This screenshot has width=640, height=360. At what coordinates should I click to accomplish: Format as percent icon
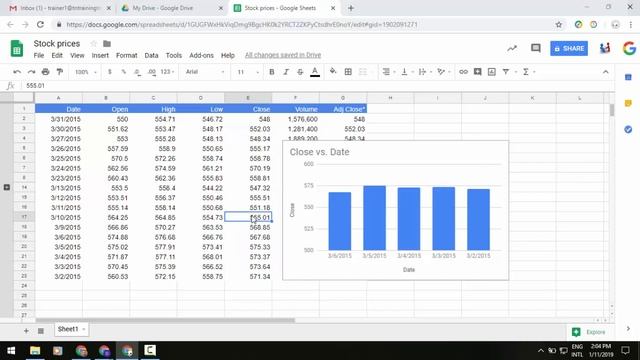pos(123,72)
